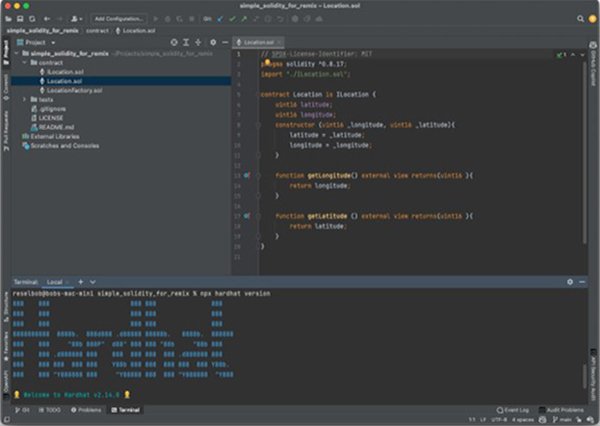Viewport: 600px width, 426px height.
Task: Collapse the contract folder
Action: (x=24, y=62)
